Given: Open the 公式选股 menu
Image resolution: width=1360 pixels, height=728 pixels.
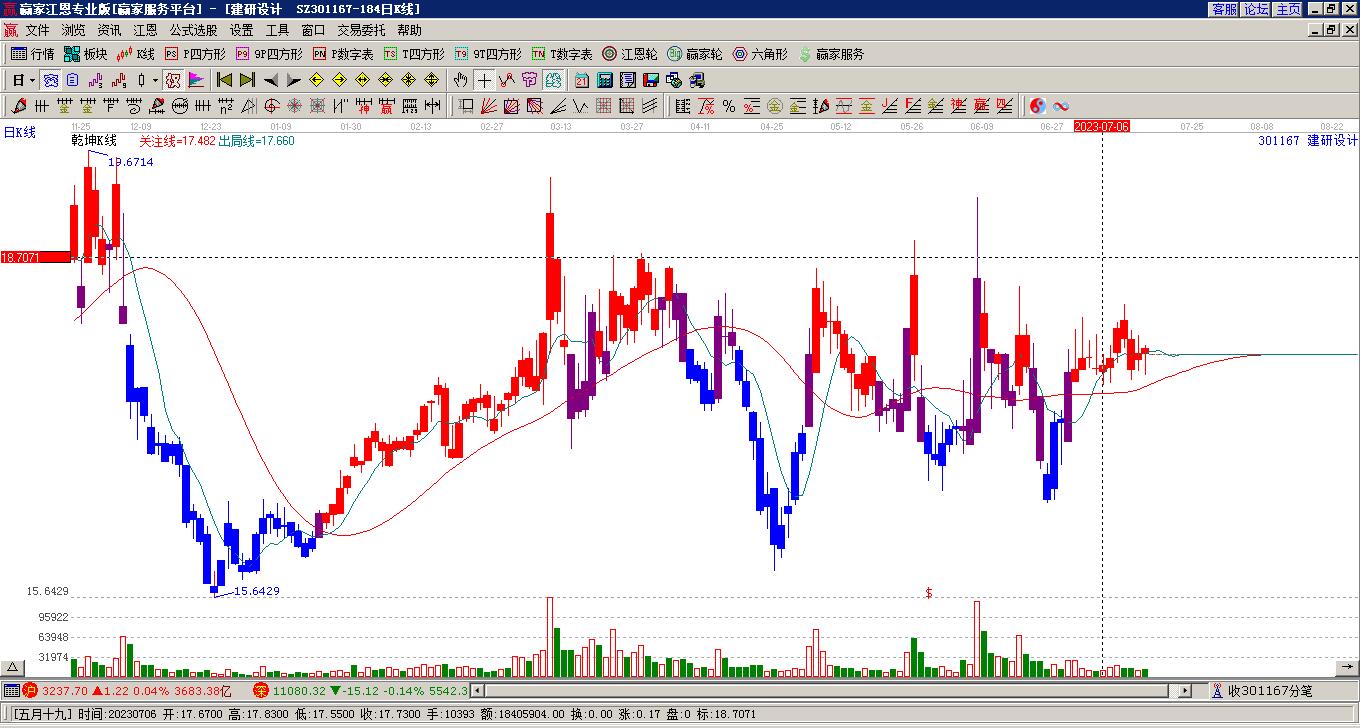Looking at the screenshot, I should (x=193, y=30).
